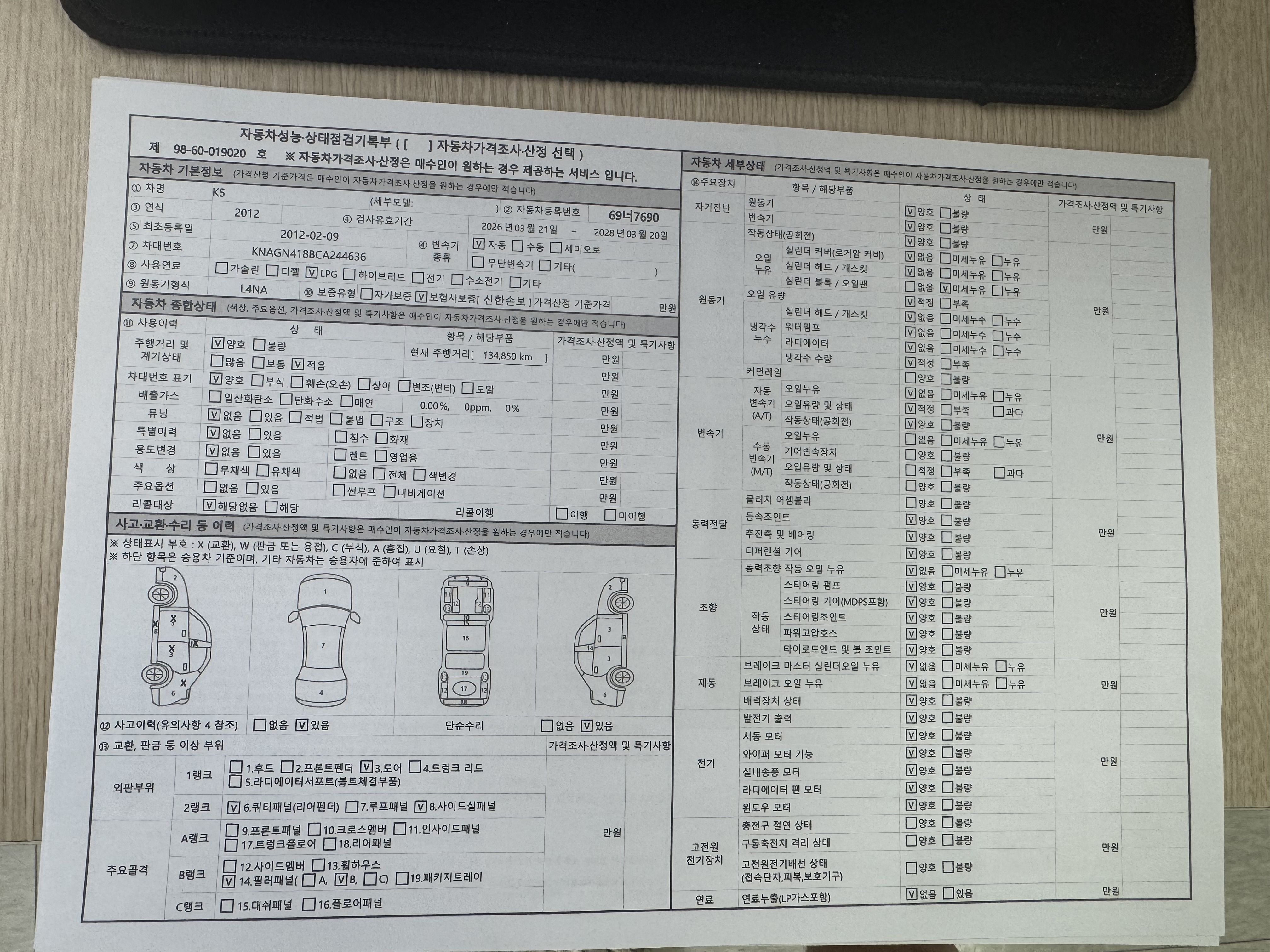Tick the 무채색 color checkbox
Image resolution: width=1270 pixels, height=952 pixels.
point(211,469)
